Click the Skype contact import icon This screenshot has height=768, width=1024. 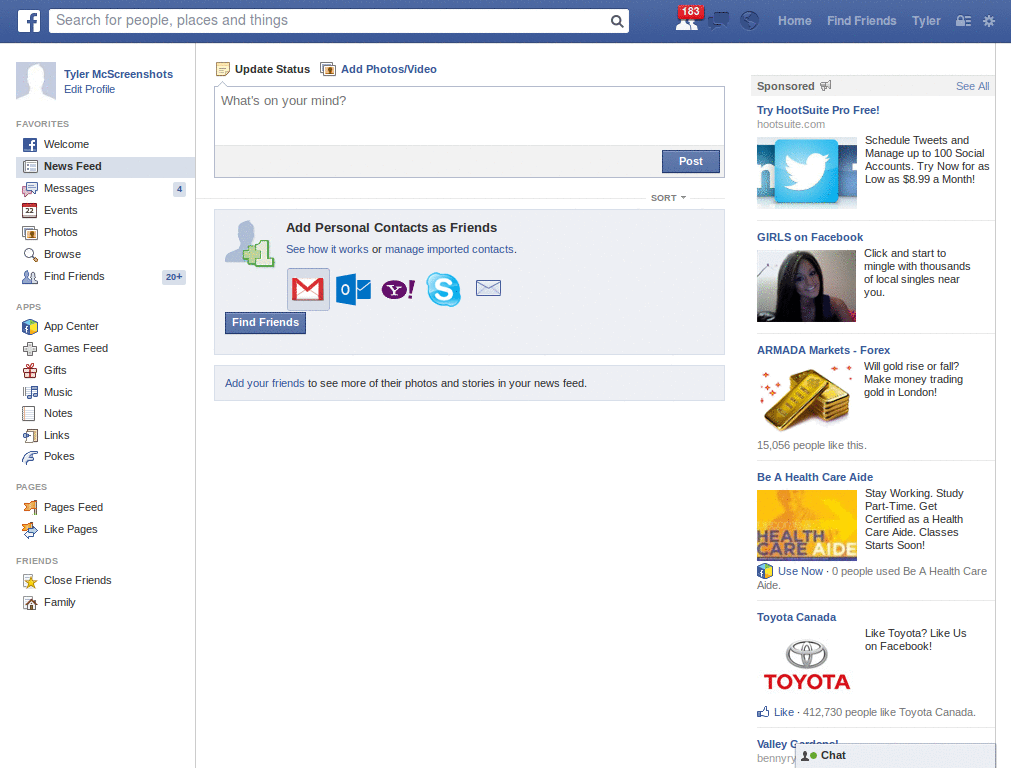point(443,289)
